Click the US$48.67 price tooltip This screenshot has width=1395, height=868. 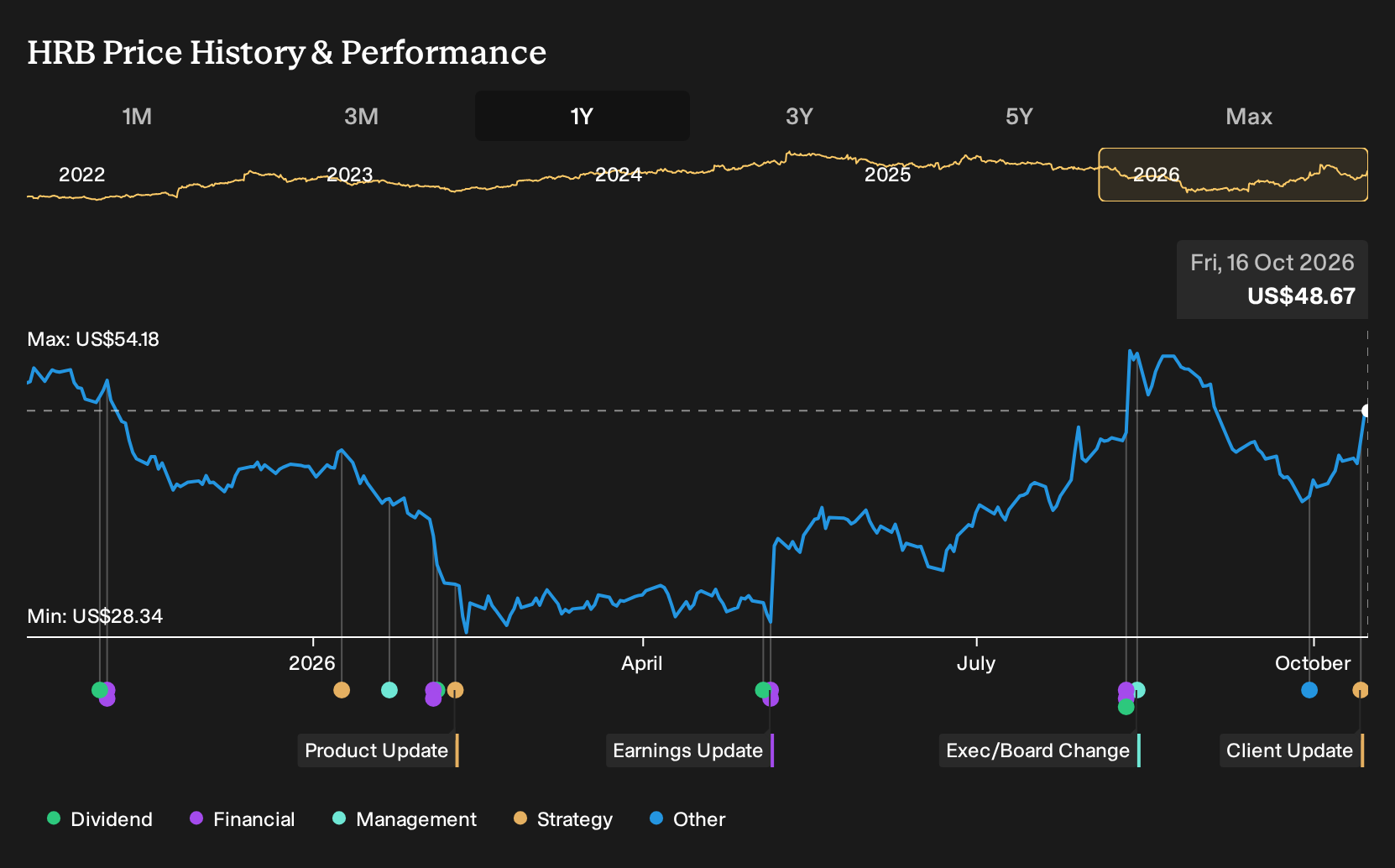click(1272, 280)
